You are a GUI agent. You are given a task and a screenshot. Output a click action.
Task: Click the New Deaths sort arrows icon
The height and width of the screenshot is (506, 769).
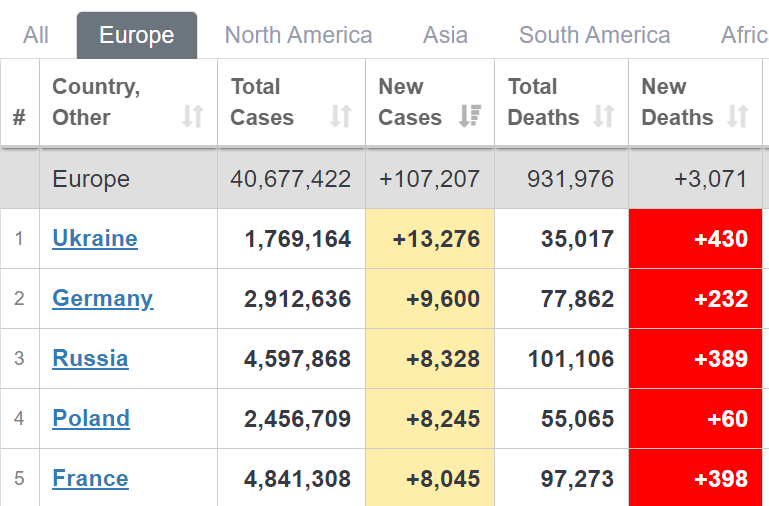click(x=738, y=117)
